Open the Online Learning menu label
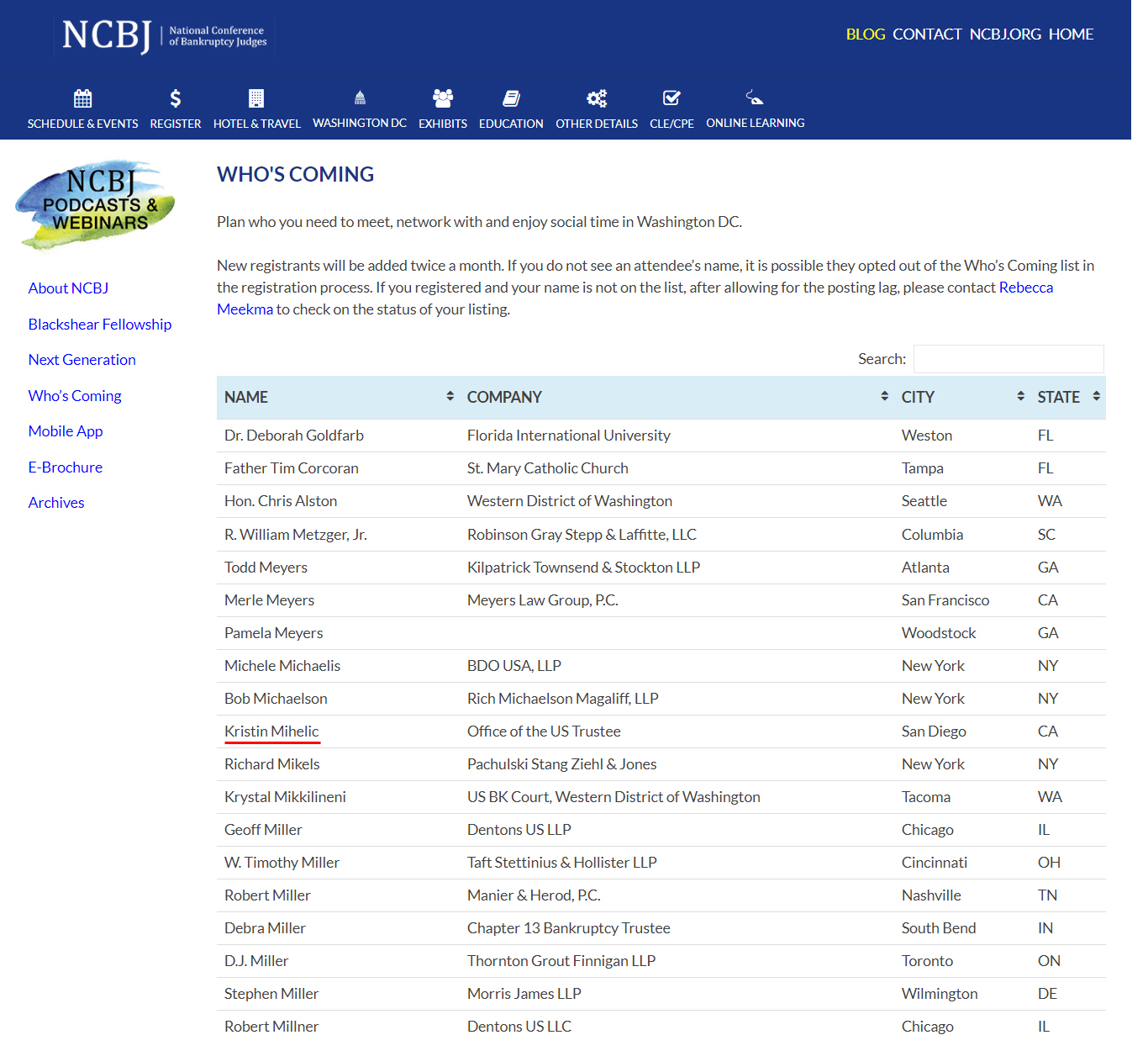 [755, 123]
